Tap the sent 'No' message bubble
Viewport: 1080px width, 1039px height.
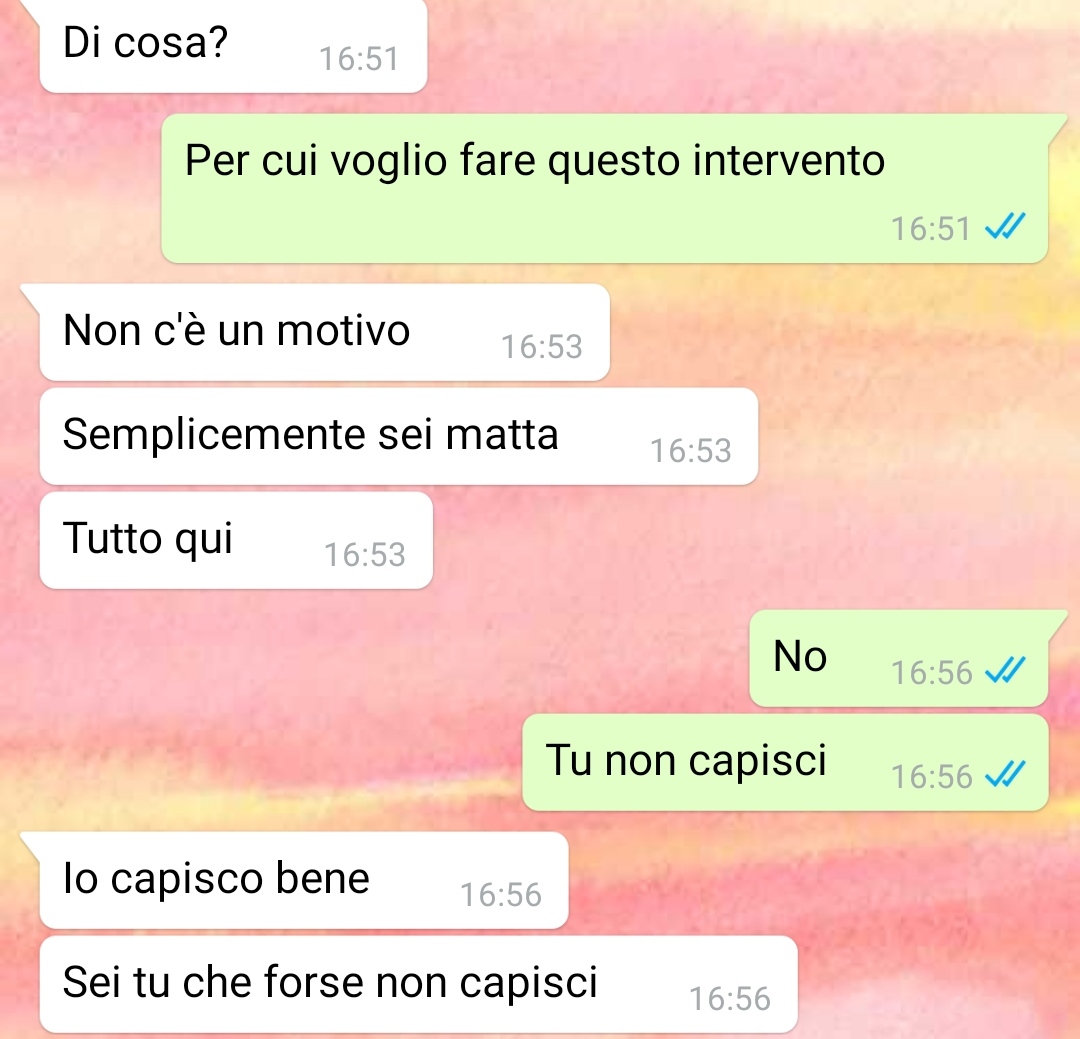point(898,658)
